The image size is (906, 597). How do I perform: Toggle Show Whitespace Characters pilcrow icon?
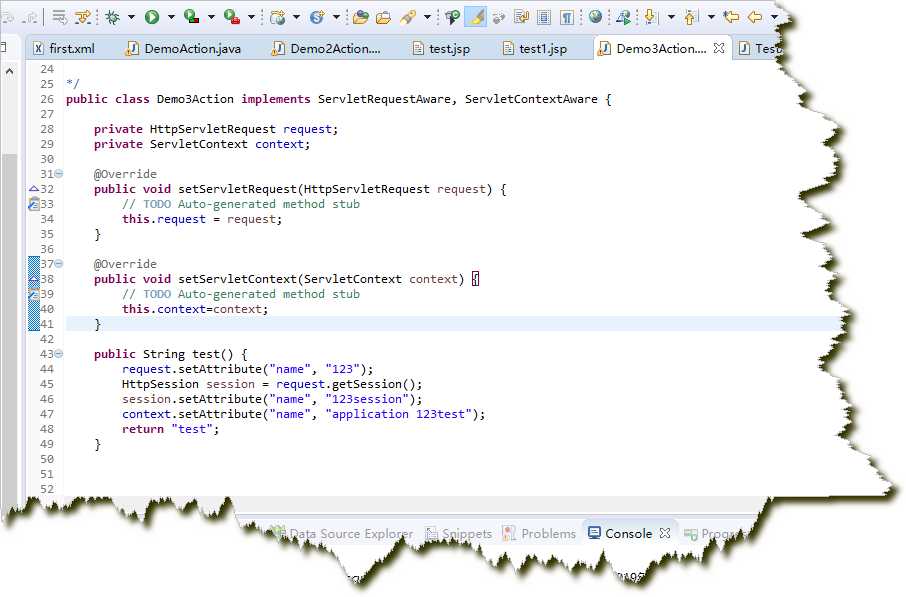[x=567, y=17]
